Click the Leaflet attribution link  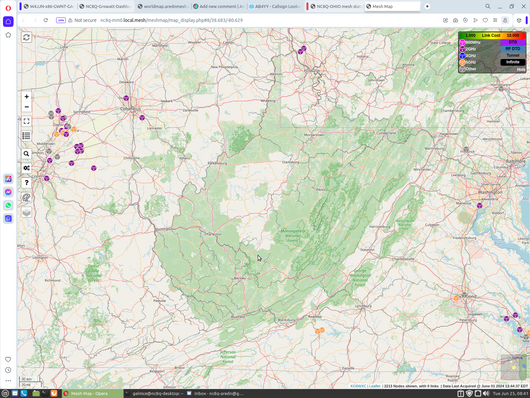(x=375, y=386)
